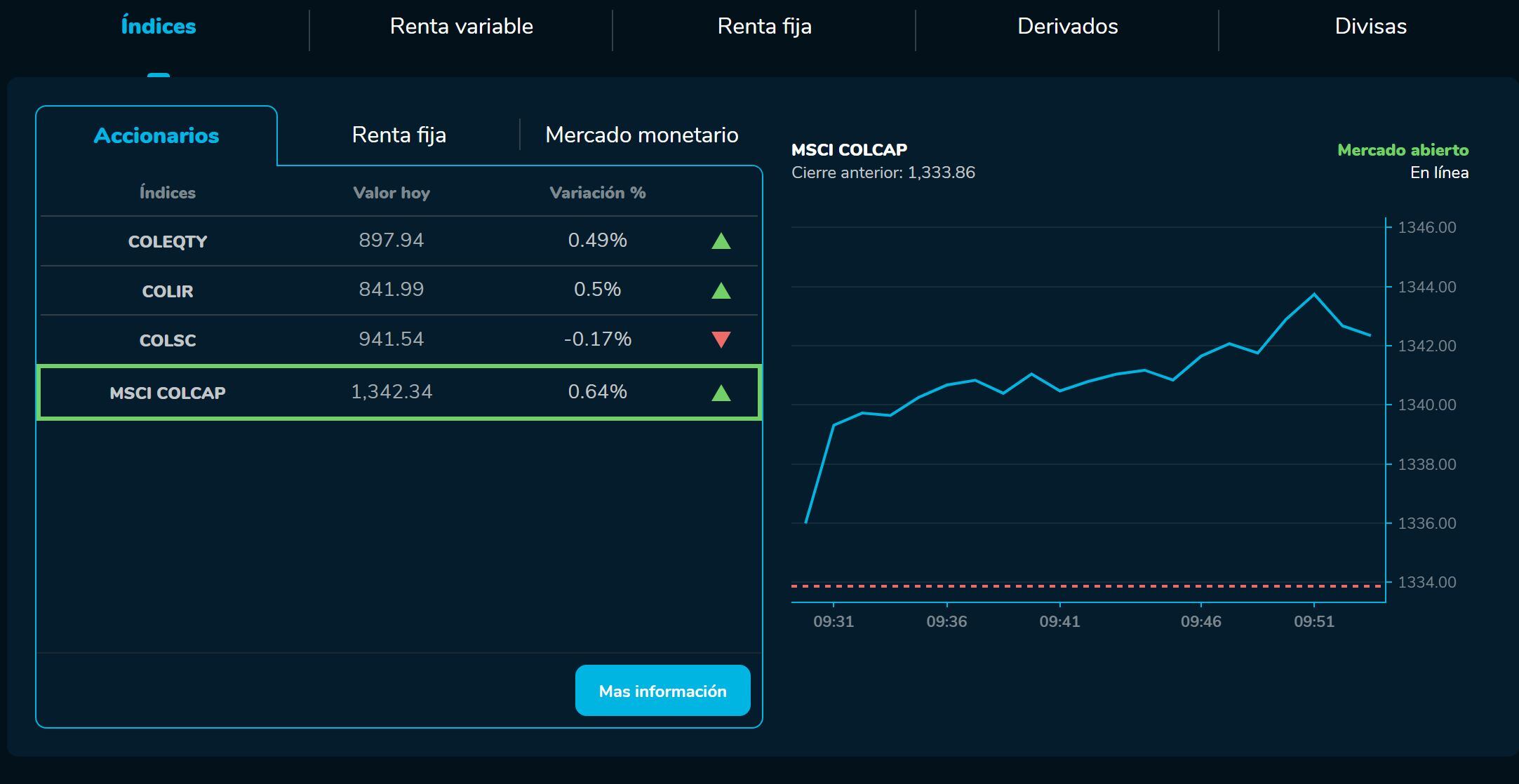The height and width of the screenshot is (784, 1519).
Task: Click the chart line at its peak value
Action: tap(1314, 295)
